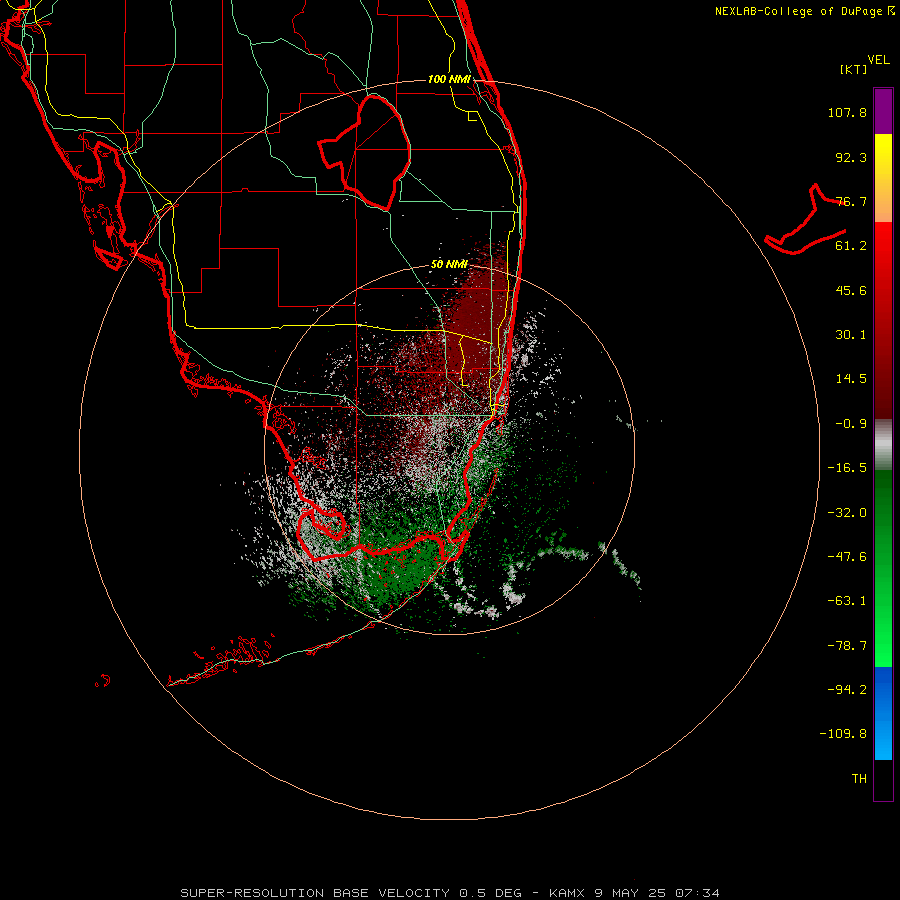Click the -16.5 legend value
Image resolution: width=900 pixels, height=900 pixels.
coord(847,468)
